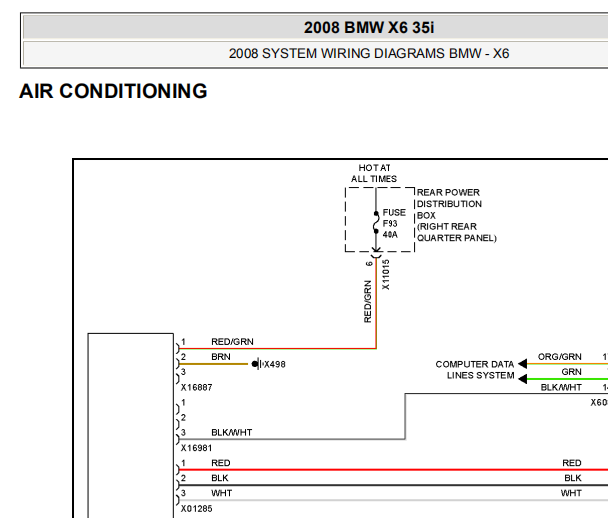Click vertical 'RED/GRN' wire label

point(367,301)
